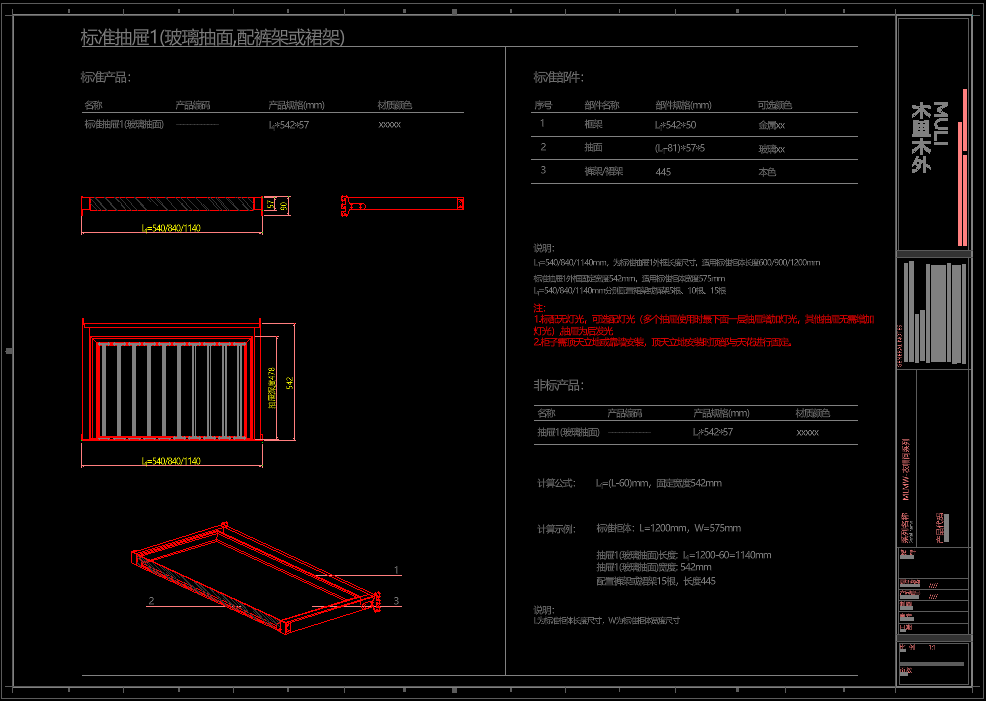This screenshot has height=701, width=986.
Task: Click the 框架 part name in row 1
Action: [x=593, y=125]
